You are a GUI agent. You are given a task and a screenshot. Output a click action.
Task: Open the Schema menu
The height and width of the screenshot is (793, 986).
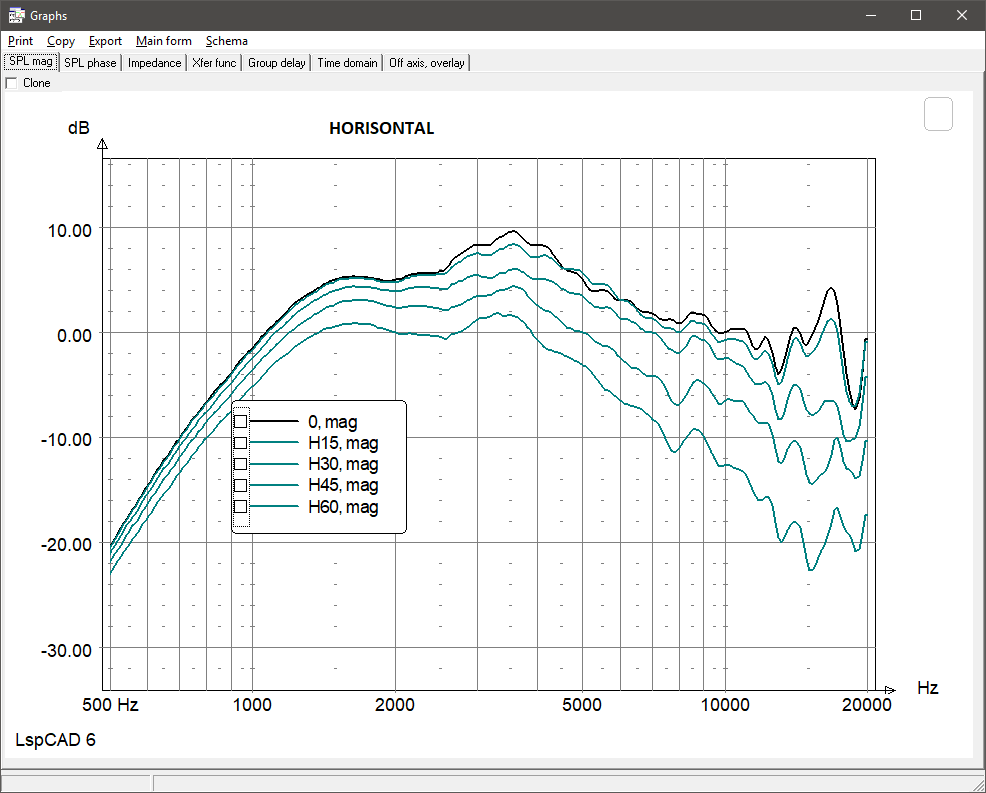pyautogui.click(x=227, y=41)
